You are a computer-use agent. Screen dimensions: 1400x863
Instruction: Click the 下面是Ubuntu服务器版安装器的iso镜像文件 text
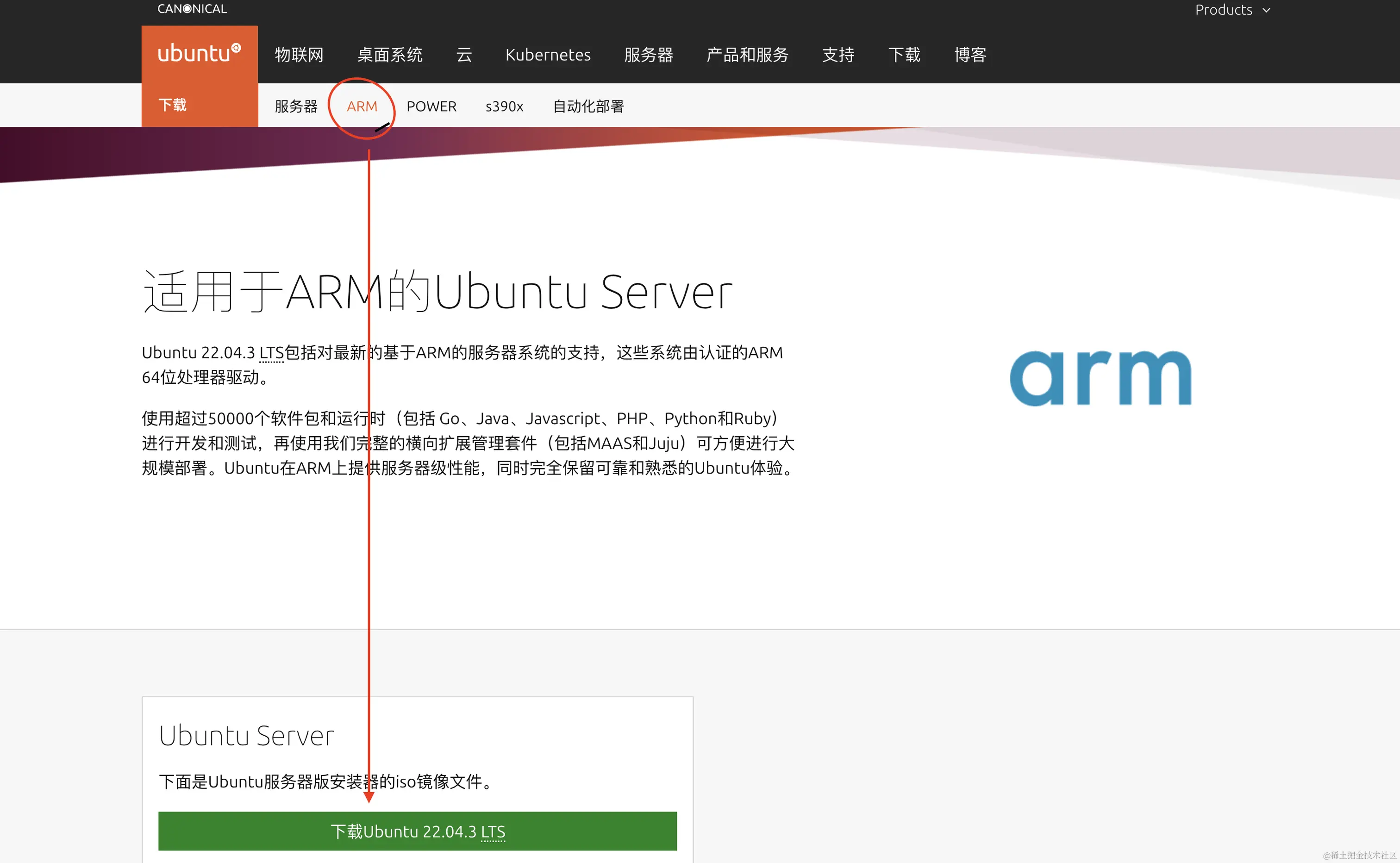[326, 782]
